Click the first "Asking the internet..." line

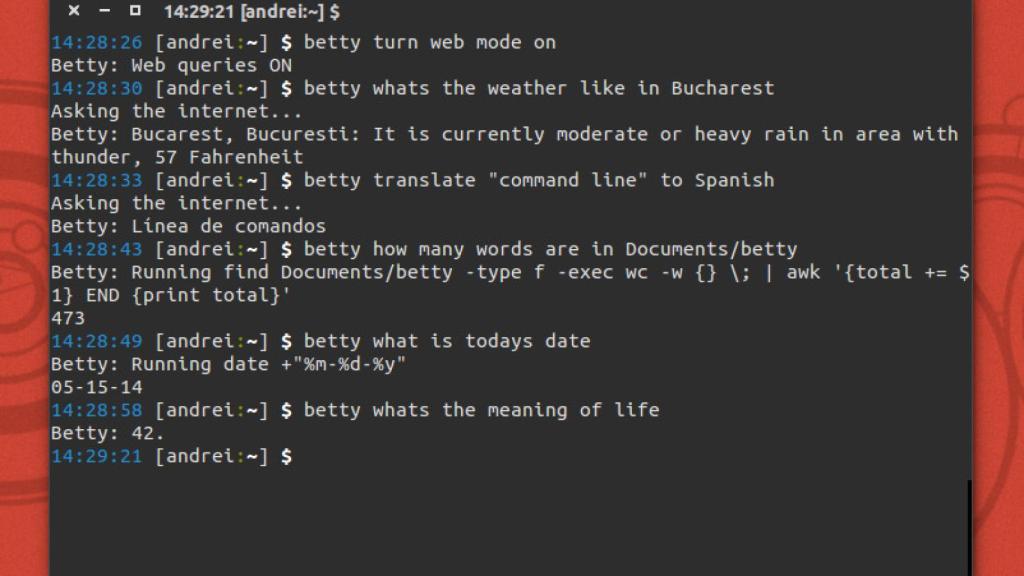tap(176, 111)
